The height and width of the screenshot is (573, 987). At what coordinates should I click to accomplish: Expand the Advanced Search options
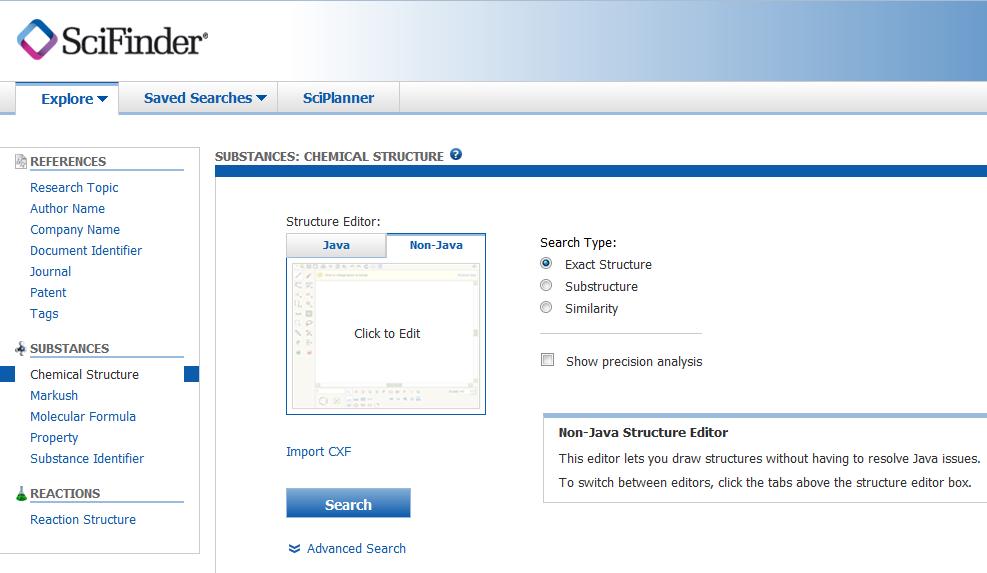click(356, 548)
